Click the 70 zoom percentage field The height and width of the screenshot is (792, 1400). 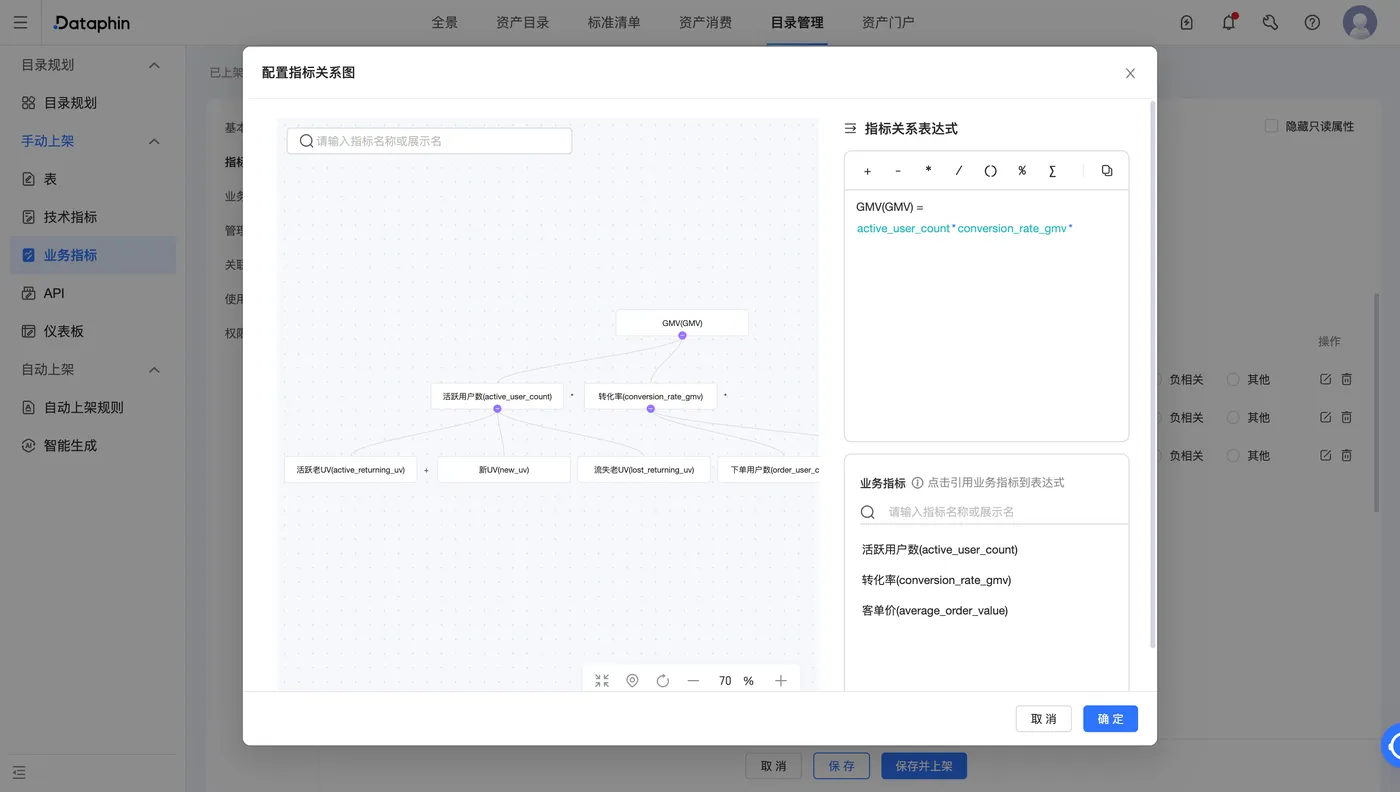pos(725,681)
